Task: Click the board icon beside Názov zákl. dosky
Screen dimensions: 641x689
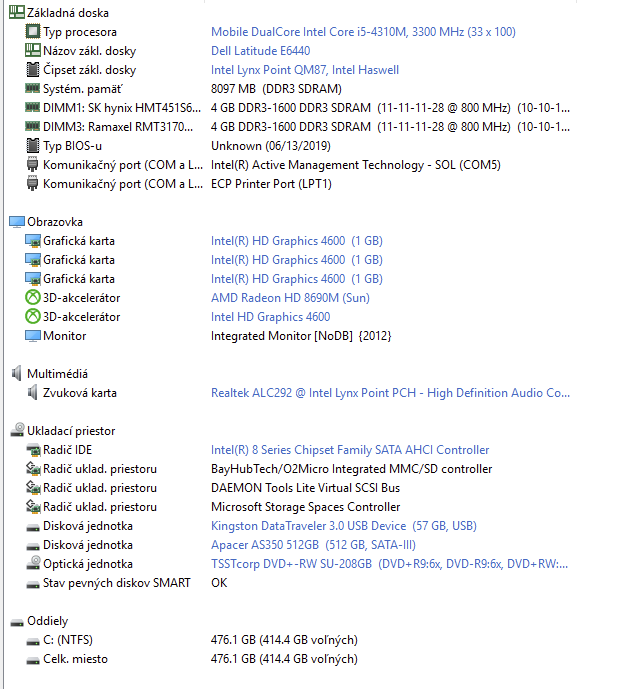Action: click(x=33, y=51)
